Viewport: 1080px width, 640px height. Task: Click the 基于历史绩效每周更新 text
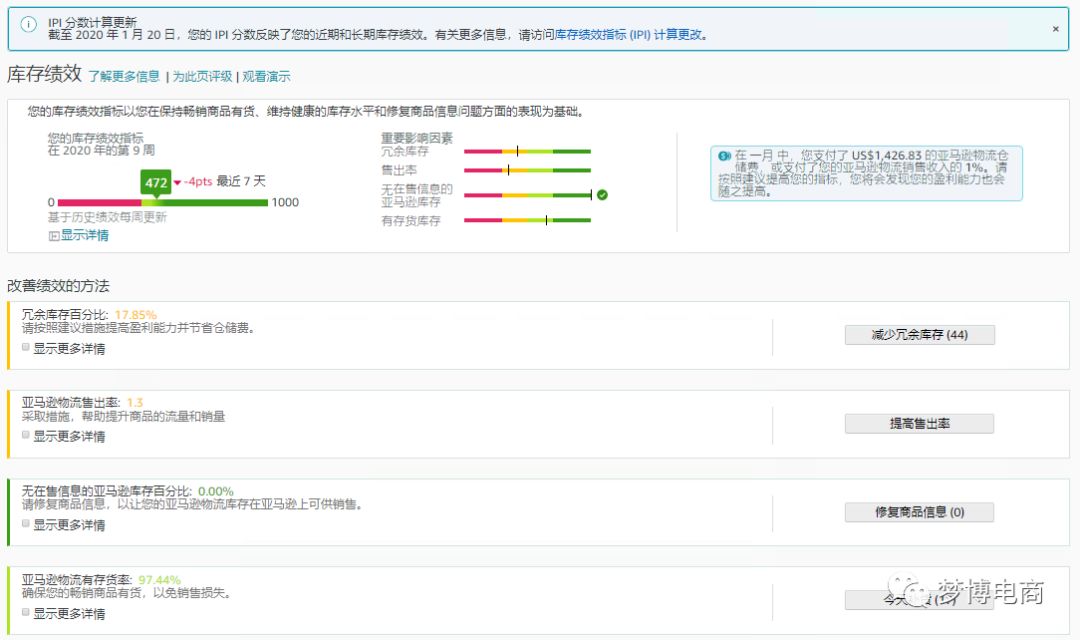(107, 217)
